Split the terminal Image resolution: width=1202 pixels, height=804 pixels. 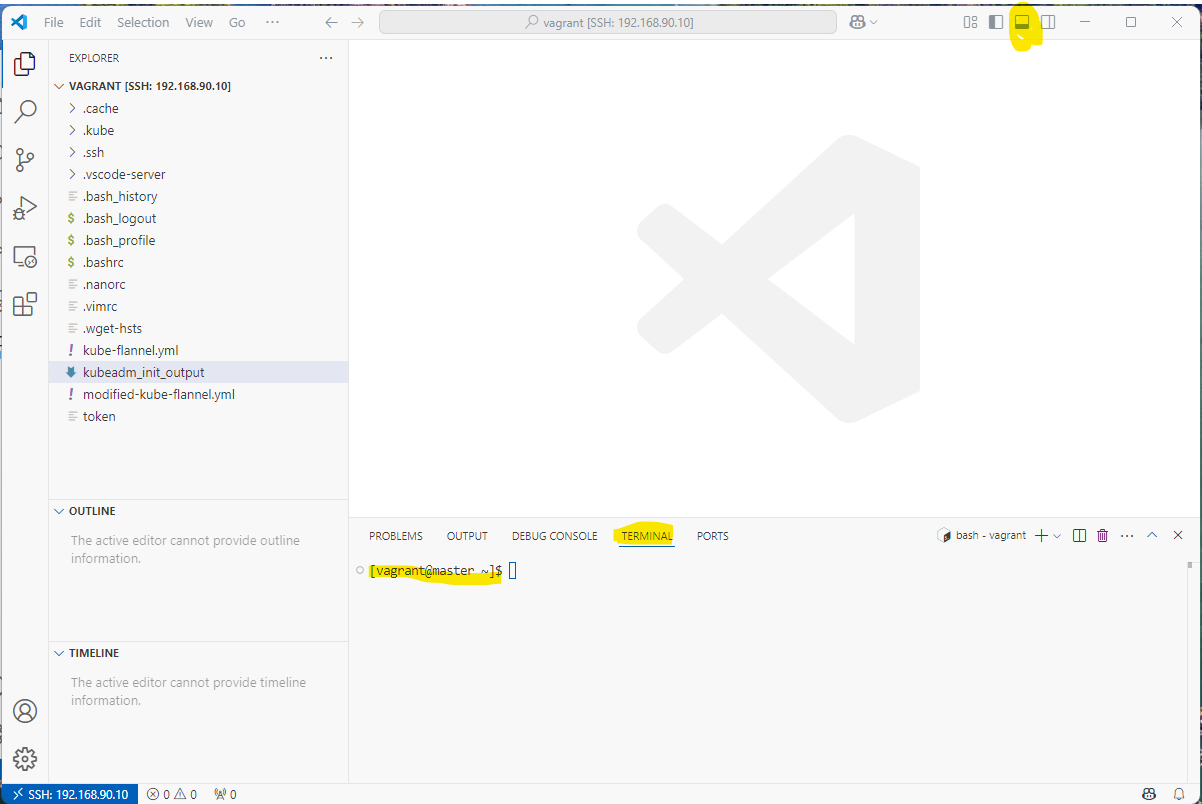click(x=1079, y=536)
